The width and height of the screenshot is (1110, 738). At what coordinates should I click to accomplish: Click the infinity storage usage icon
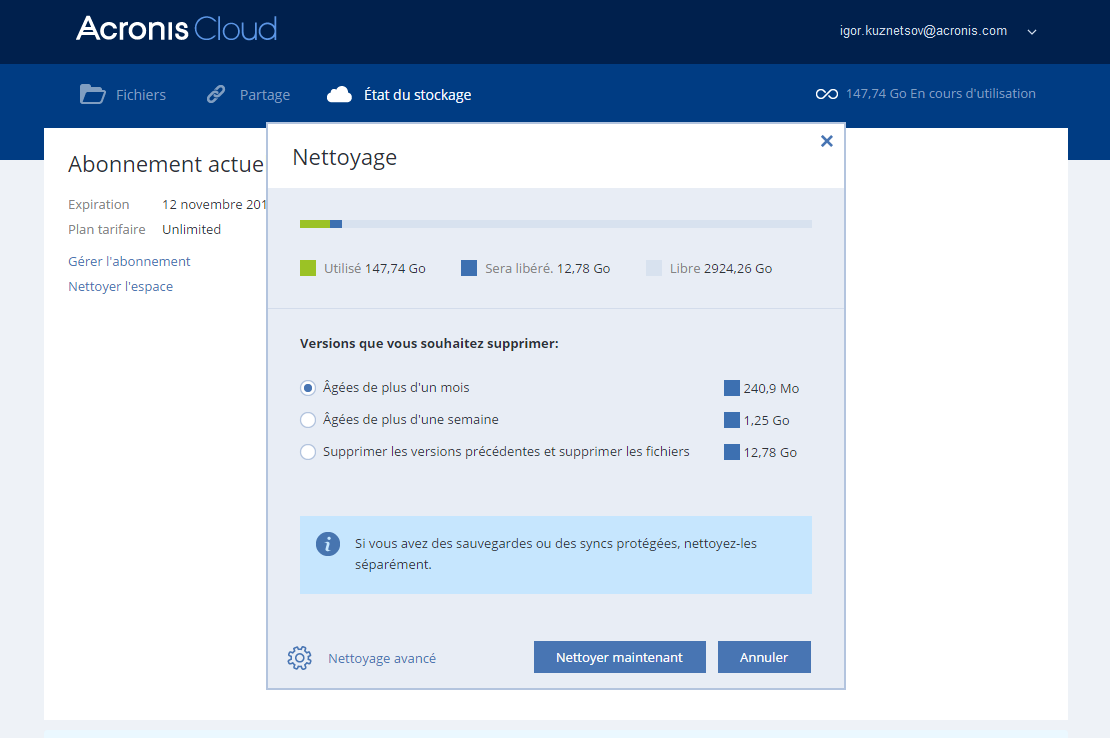click(x=826, y=94)
